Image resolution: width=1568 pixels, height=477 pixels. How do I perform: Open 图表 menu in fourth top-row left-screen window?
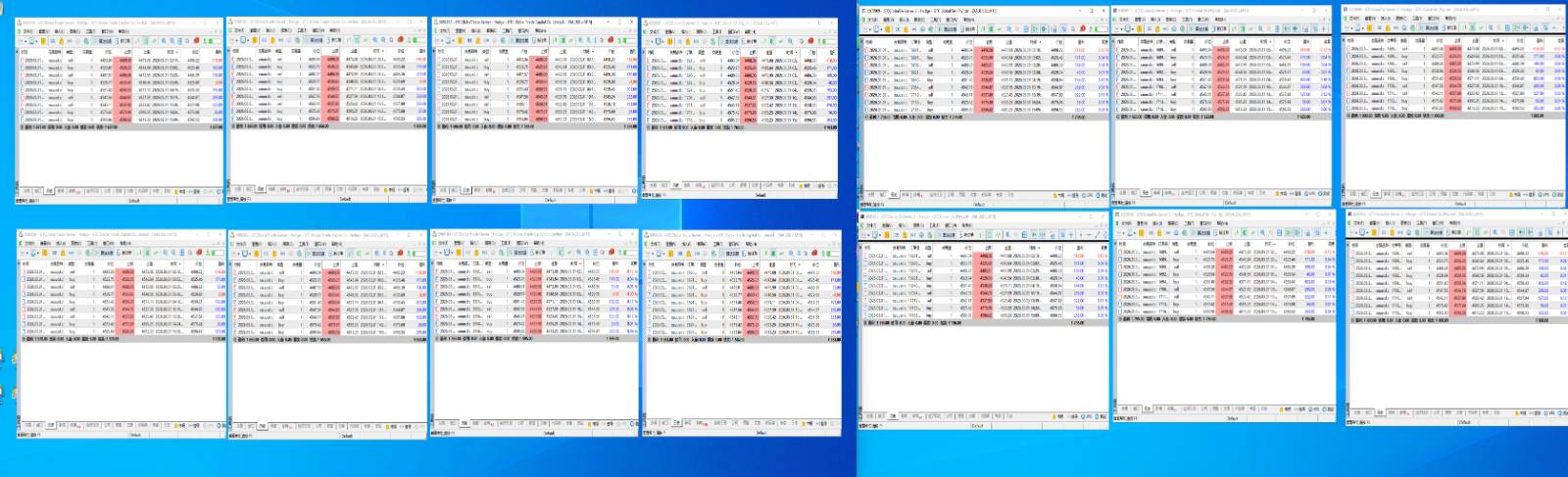[702, 31]
